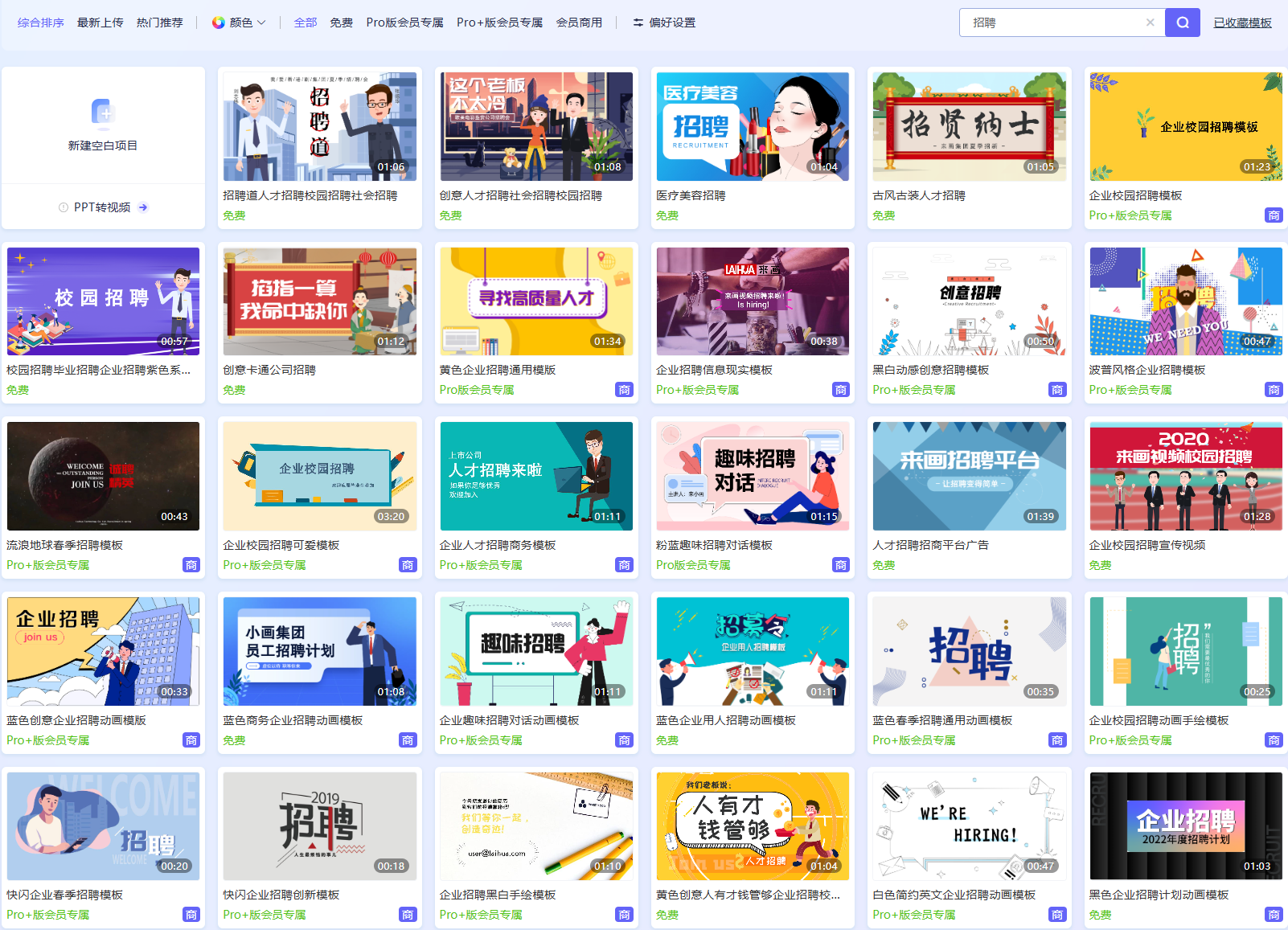Click the search magnifier icon
This screenshot has height=930, width=1288.
coord(1182,22)
